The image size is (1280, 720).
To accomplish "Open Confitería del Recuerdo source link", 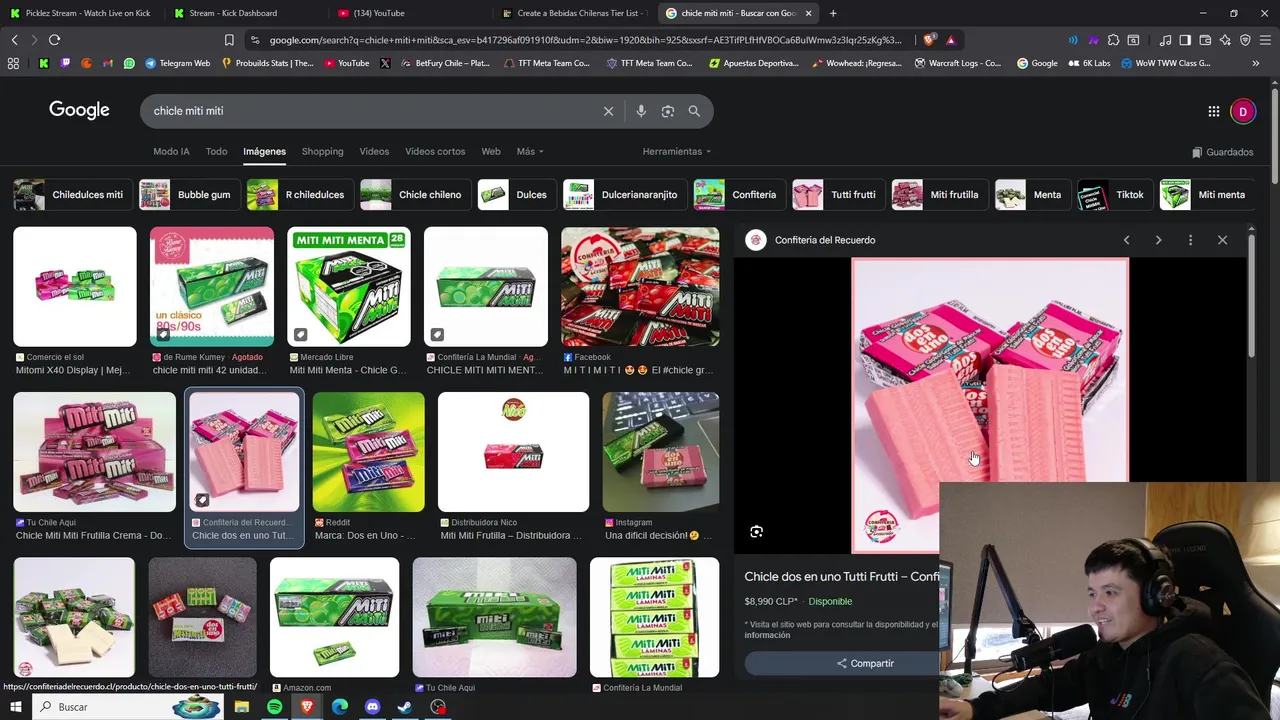I will (x=824, y=240).
